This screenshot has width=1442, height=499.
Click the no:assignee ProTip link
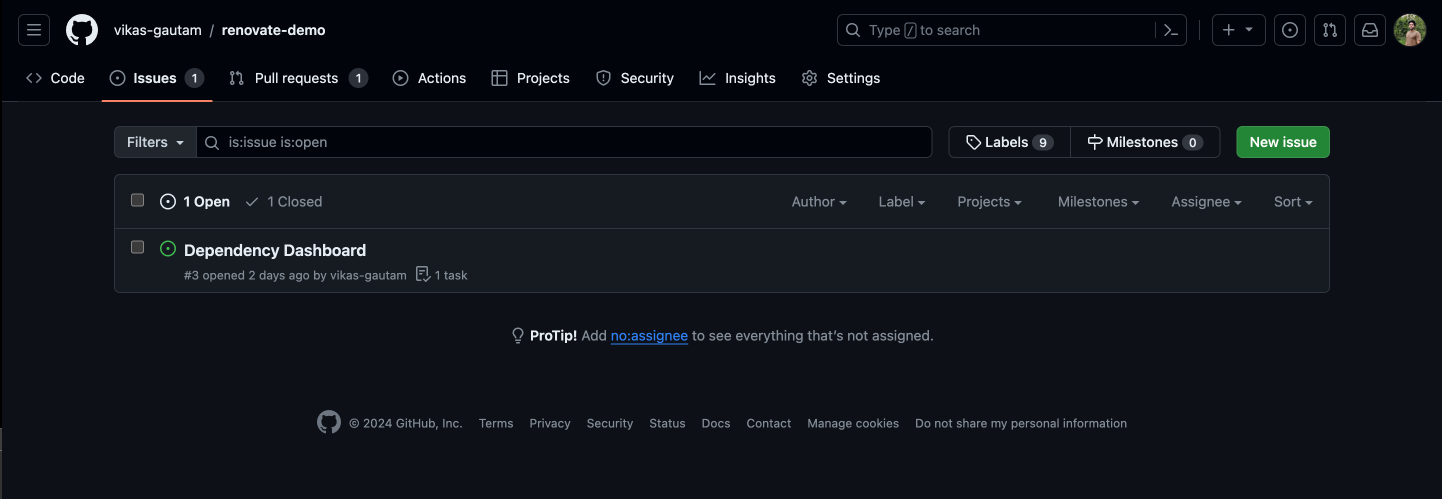649,336
